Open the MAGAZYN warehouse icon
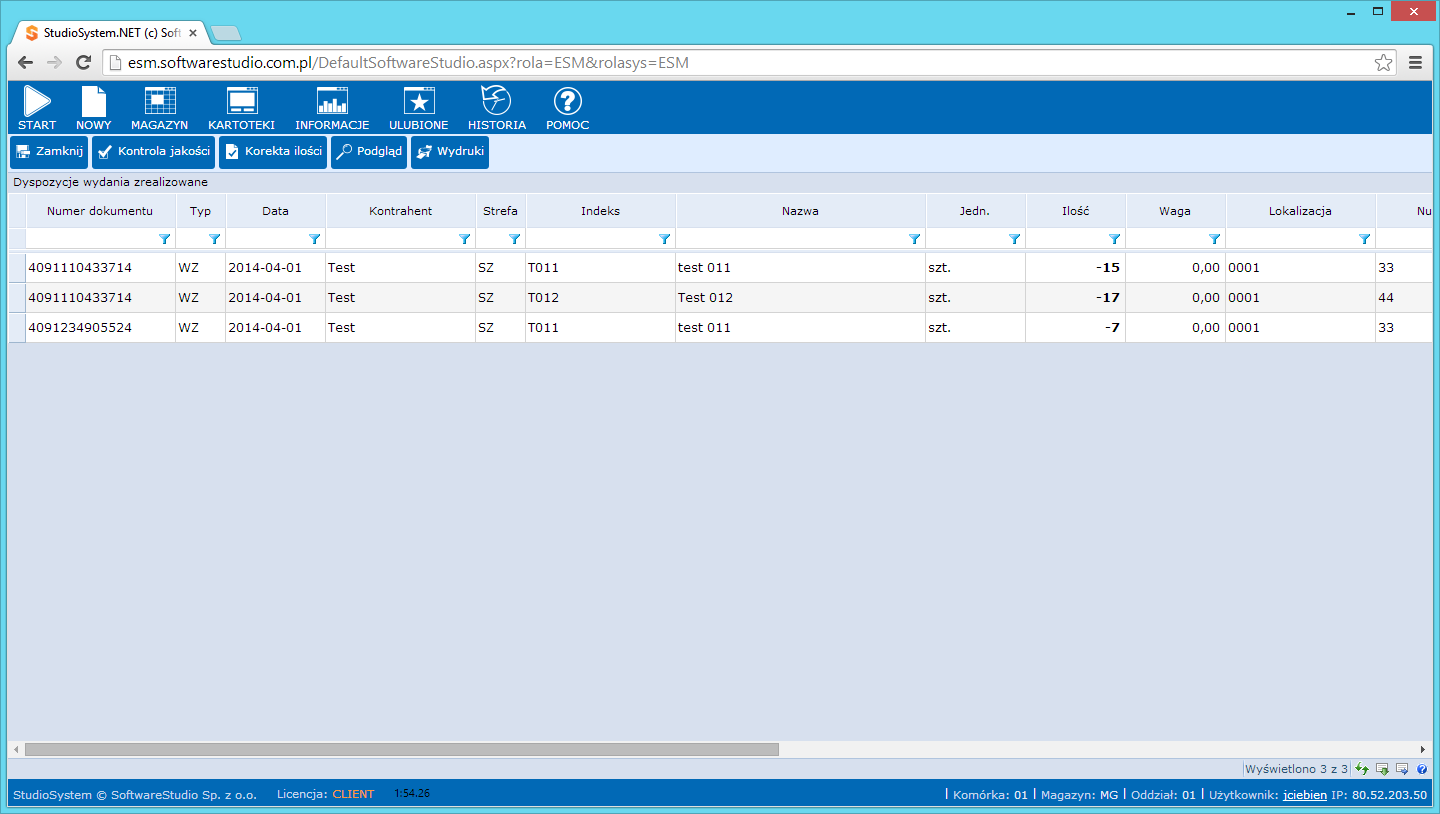This screenshot has height=814, width=1440. [x=159, y=108]
